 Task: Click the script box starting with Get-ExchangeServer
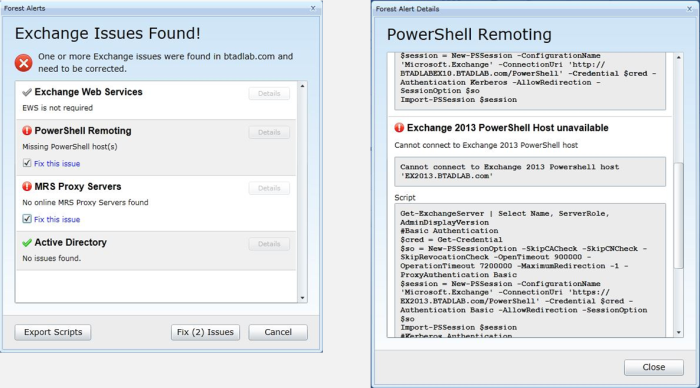click(530, 270)
